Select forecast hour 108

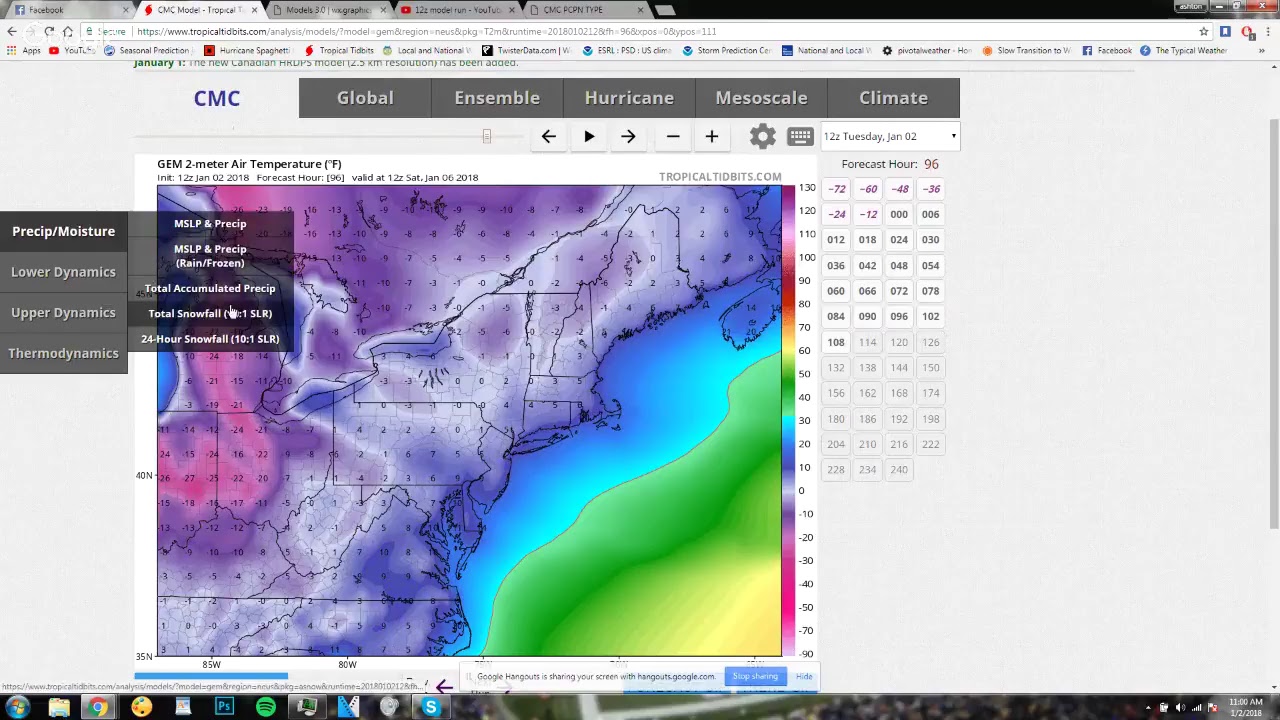(836, 342)
